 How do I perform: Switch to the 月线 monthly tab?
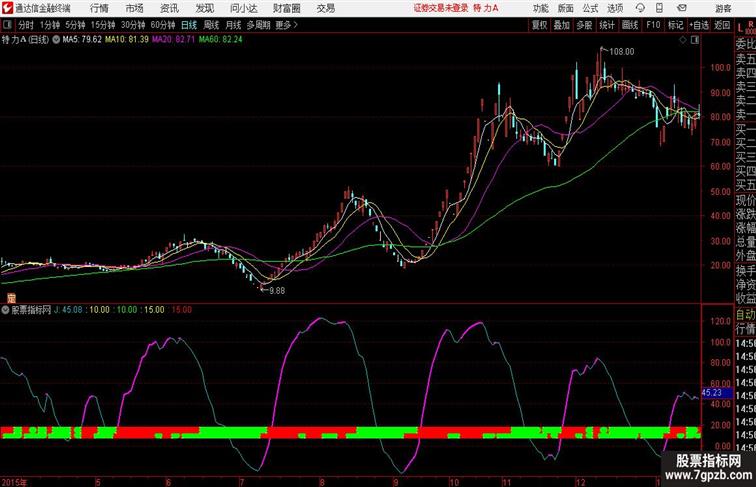[233, 25]
